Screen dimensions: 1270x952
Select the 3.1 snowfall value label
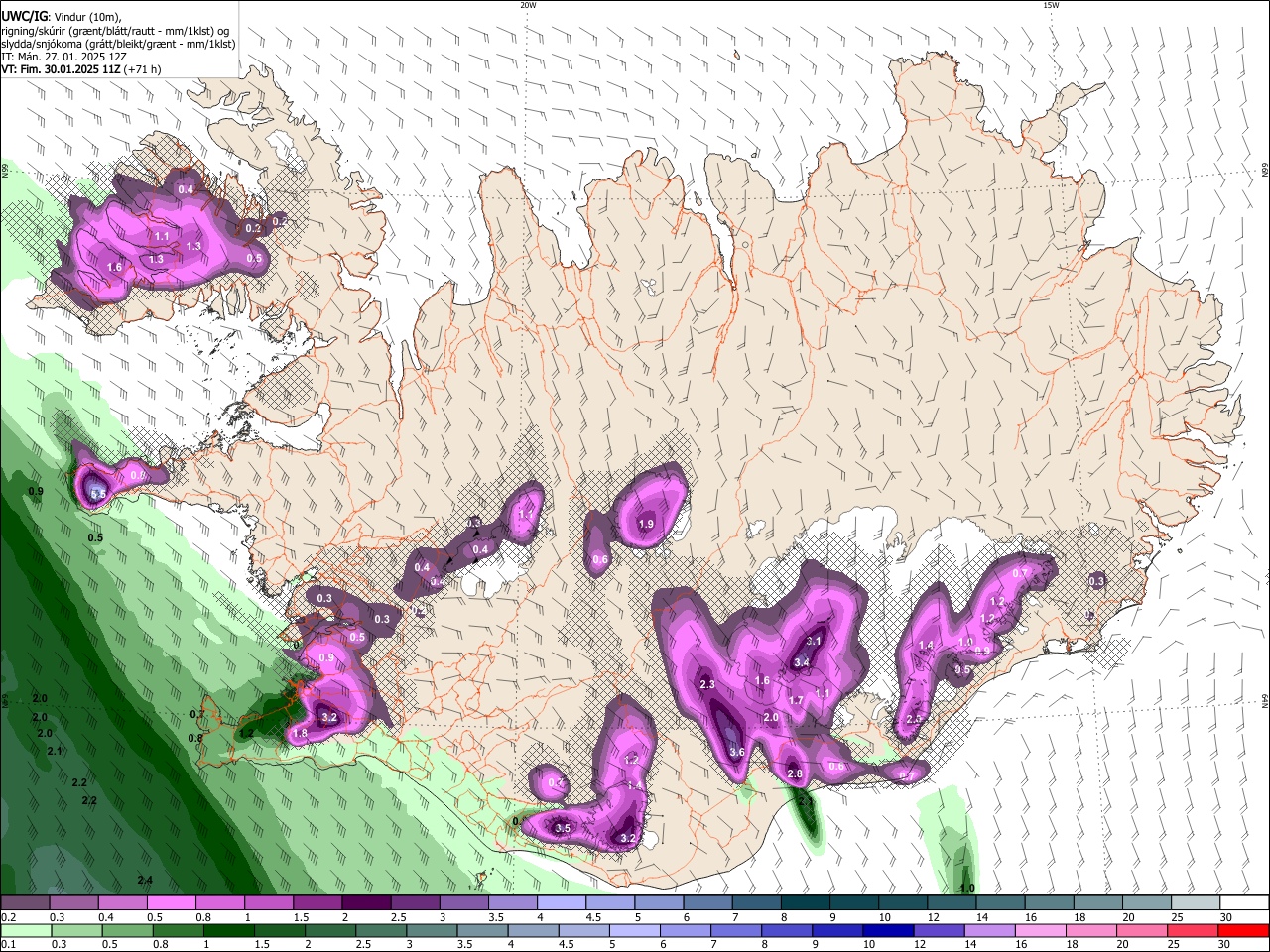coord(814,641)
